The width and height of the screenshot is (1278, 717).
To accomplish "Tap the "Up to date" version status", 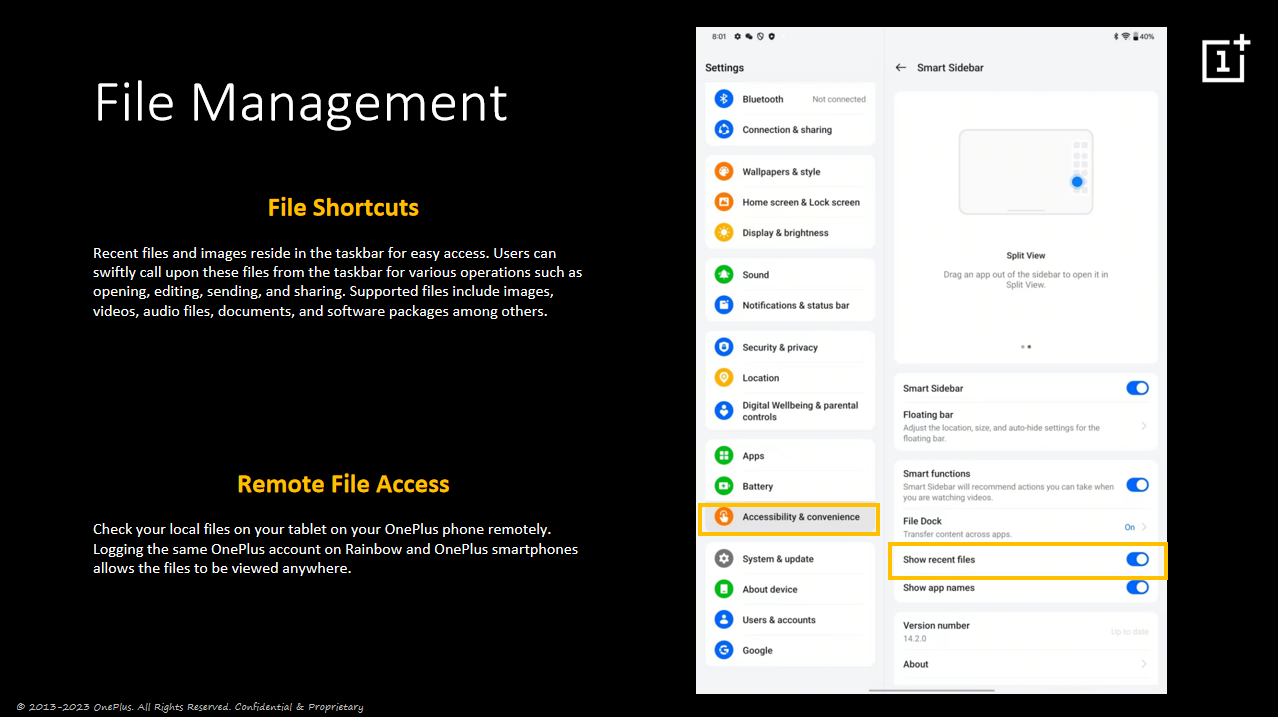I will click(1130, 632).
